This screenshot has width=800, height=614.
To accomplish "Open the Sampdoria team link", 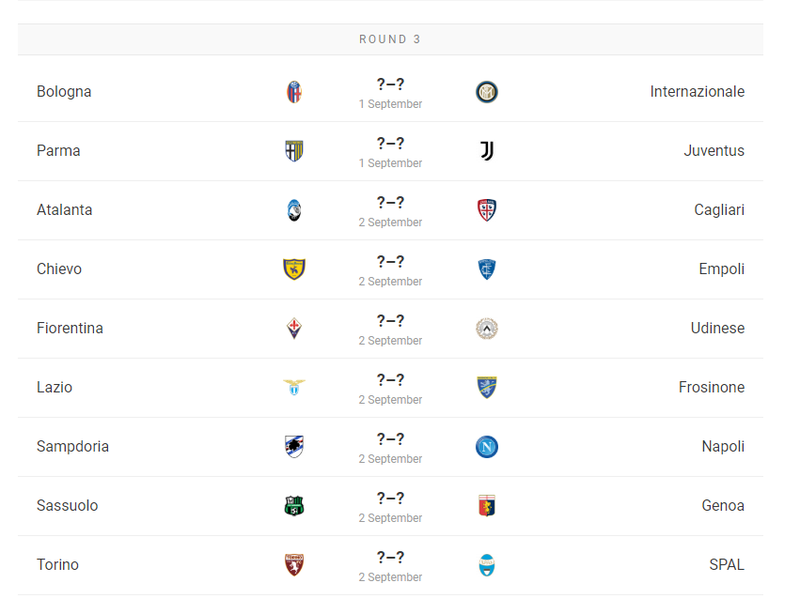I will pyautogui.click(x=72, y=447).
